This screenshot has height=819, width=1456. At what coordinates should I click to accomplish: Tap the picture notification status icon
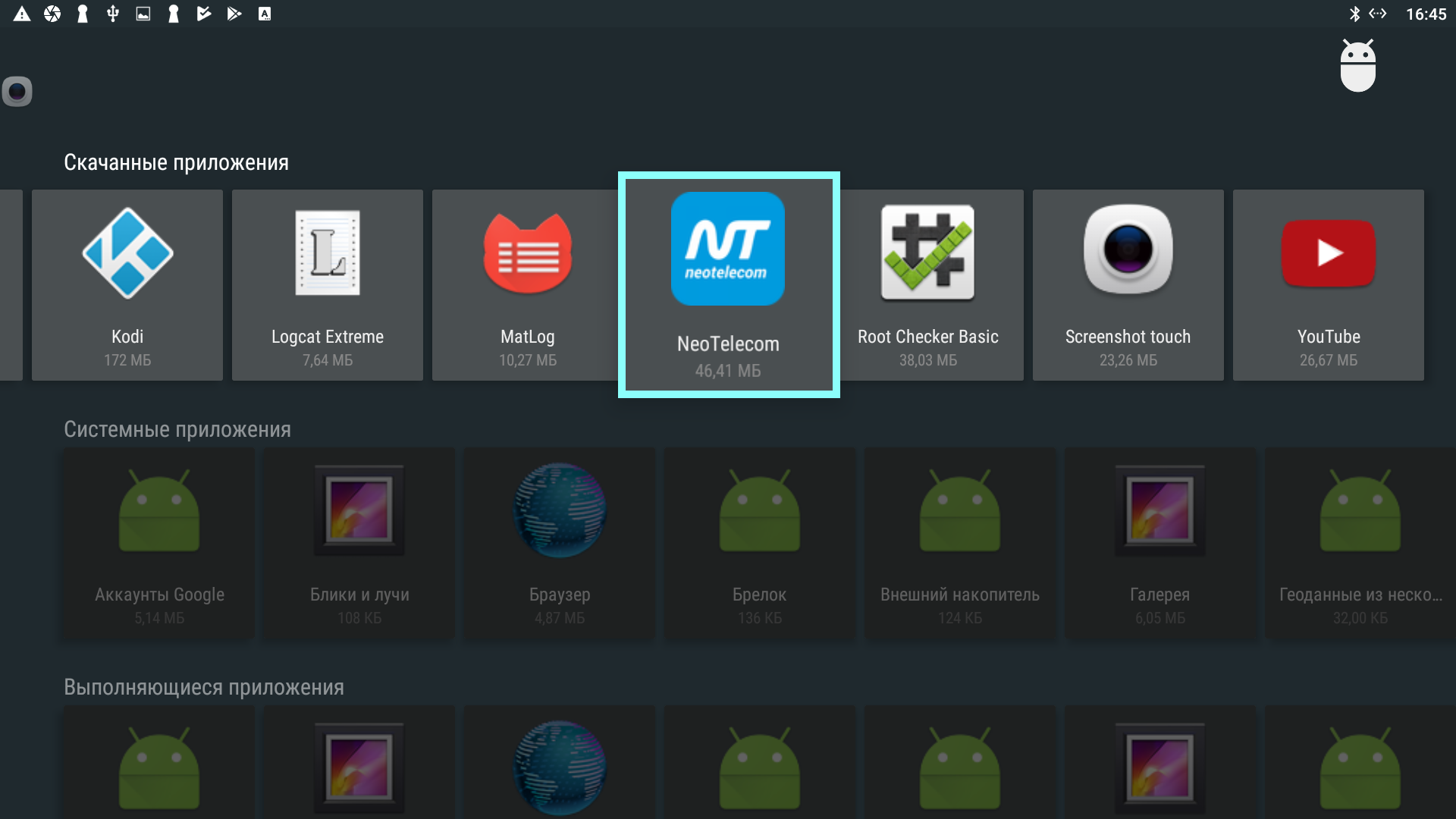[x=143, y=14]
